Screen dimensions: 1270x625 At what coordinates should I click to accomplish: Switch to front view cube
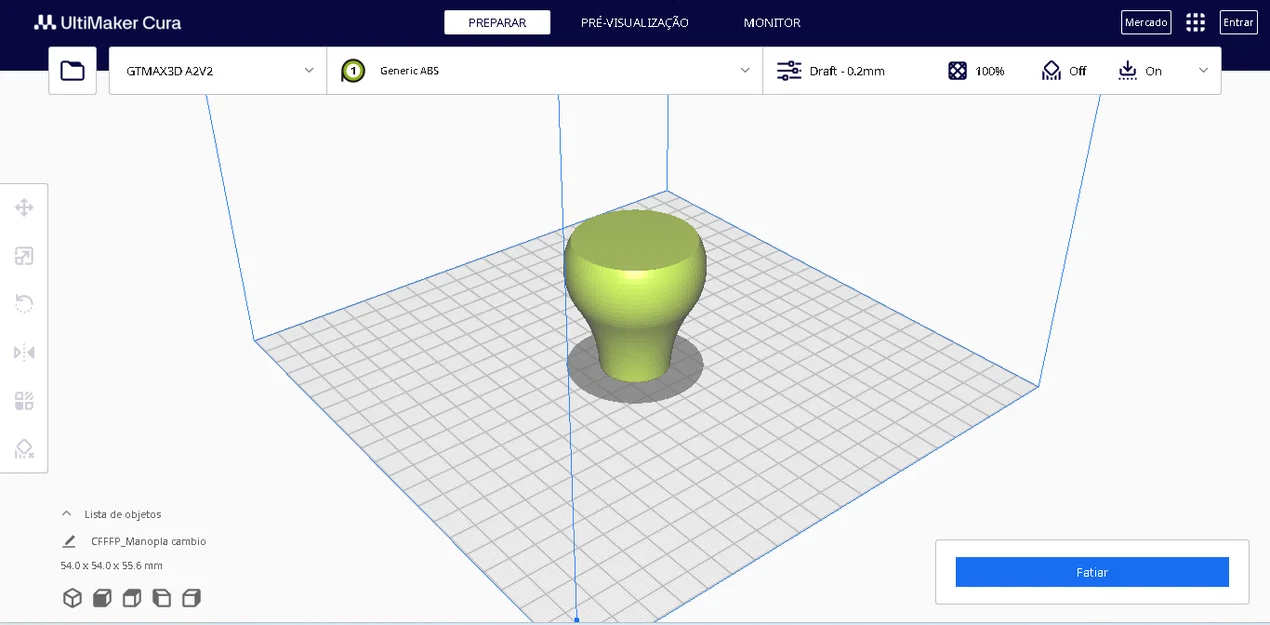(102, 598)
